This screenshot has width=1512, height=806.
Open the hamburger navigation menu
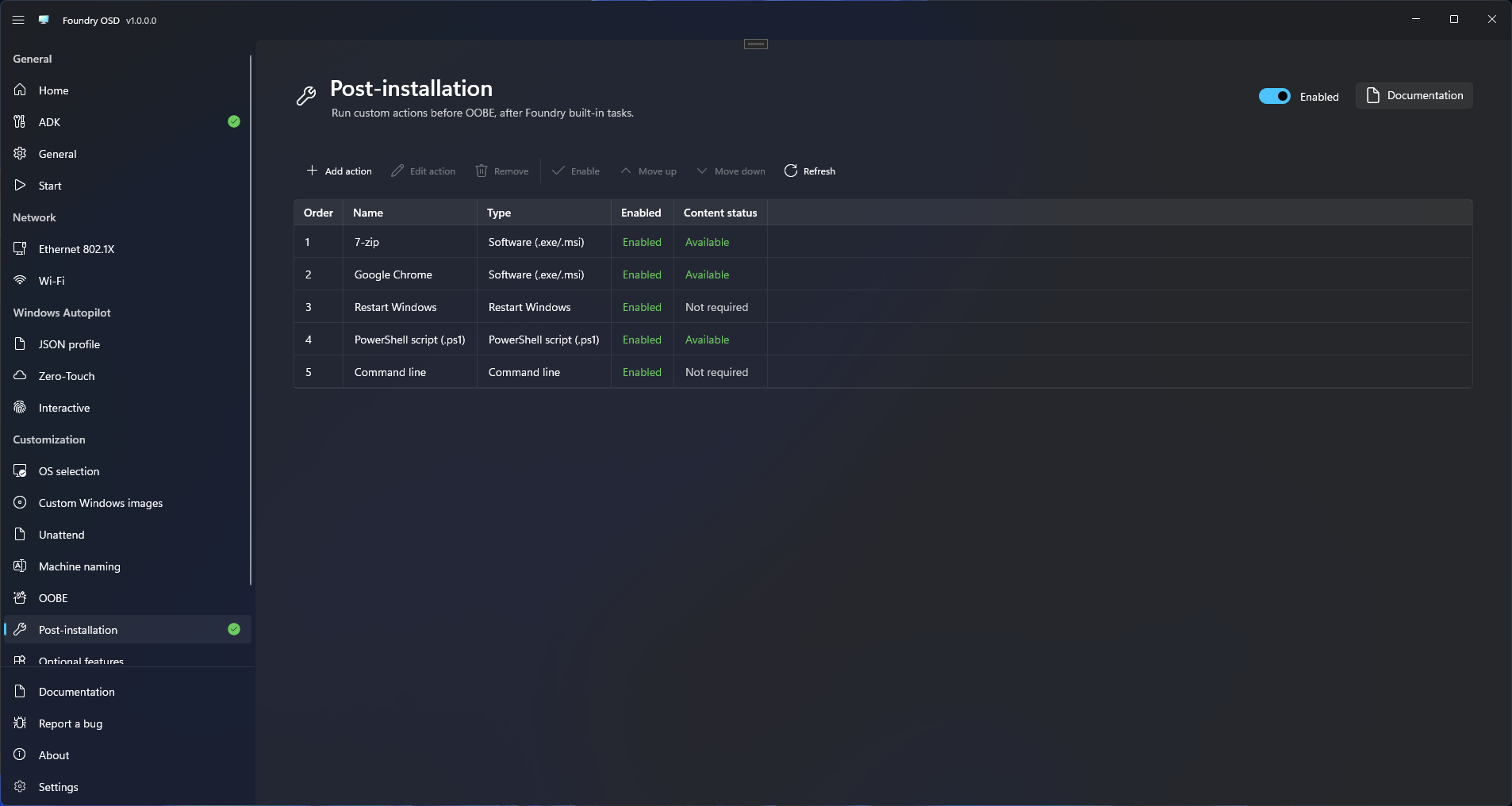click(x=18, y=20)
